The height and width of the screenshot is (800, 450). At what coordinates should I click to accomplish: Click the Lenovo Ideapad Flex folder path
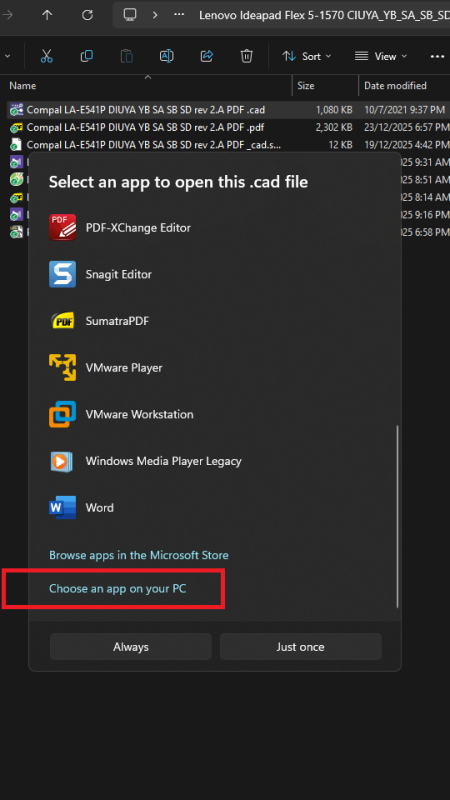click(x=324, y=15)
